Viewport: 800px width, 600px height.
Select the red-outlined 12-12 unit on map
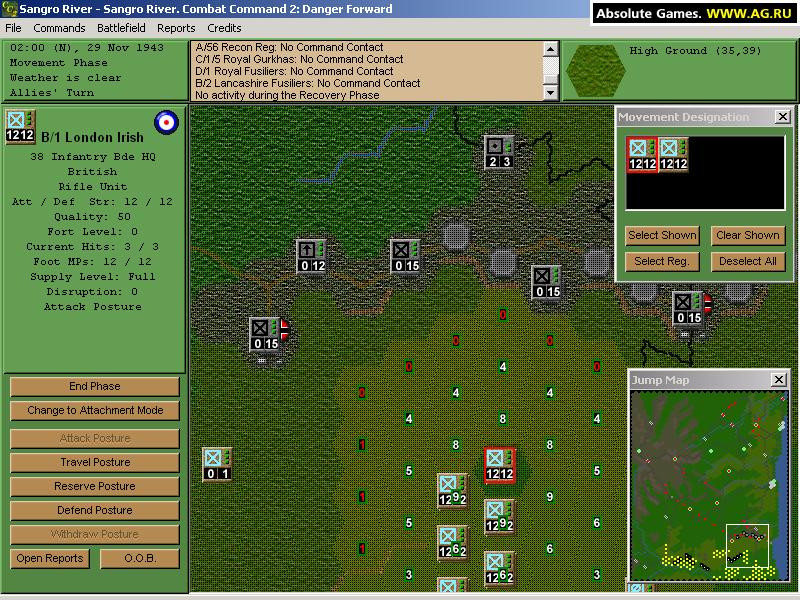coord(499,465)
